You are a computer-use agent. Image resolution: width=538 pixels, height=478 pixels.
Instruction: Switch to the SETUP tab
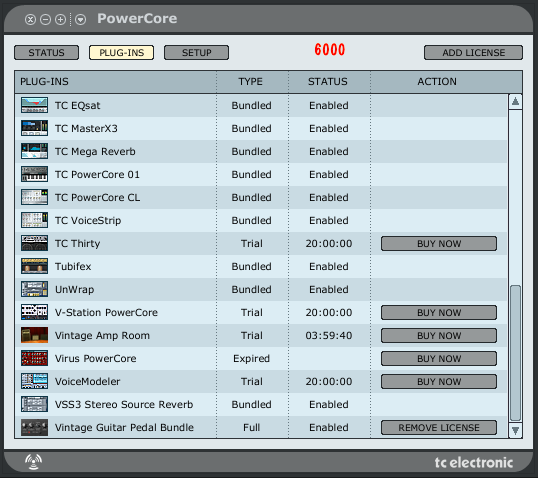coord(196,53)
